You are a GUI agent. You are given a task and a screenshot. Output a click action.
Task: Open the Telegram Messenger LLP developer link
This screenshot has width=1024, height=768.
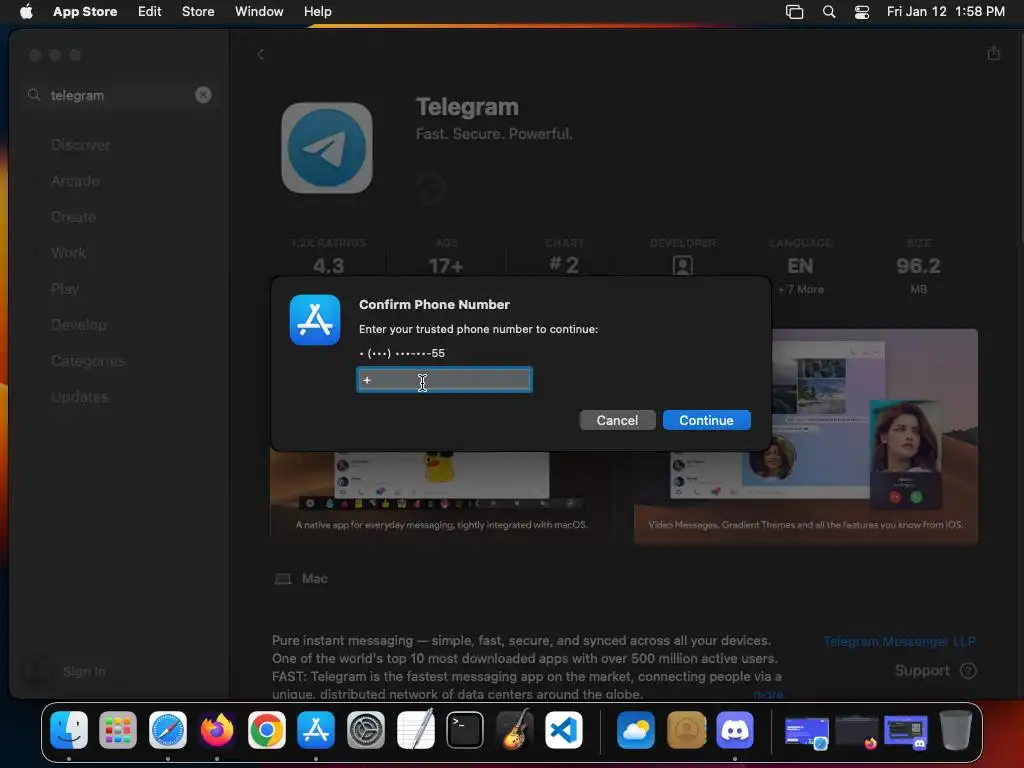(x=899, y=641)
